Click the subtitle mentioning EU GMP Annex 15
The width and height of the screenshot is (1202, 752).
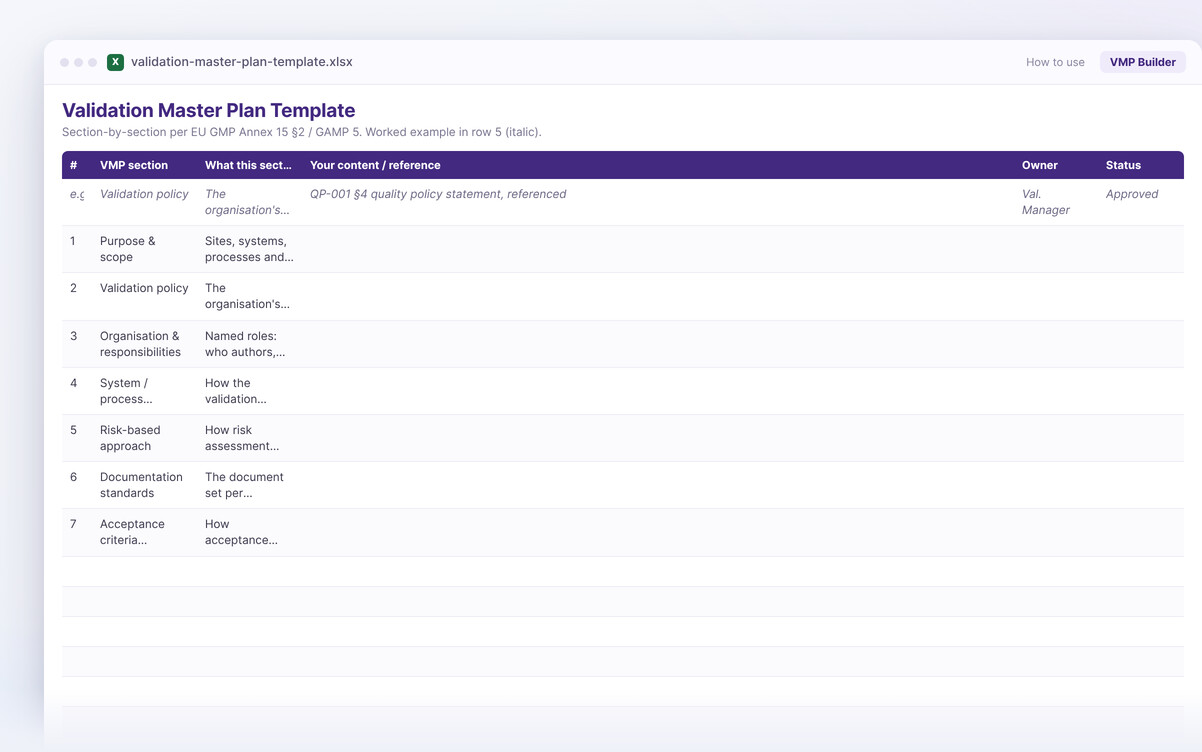click(x=302, y=132)
